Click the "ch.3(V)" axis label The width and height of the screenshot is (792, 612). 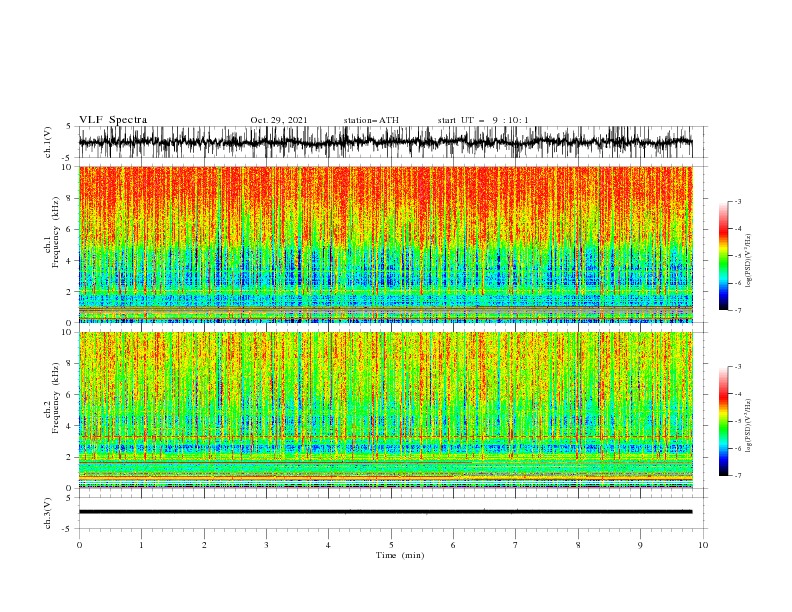point(48,513)
